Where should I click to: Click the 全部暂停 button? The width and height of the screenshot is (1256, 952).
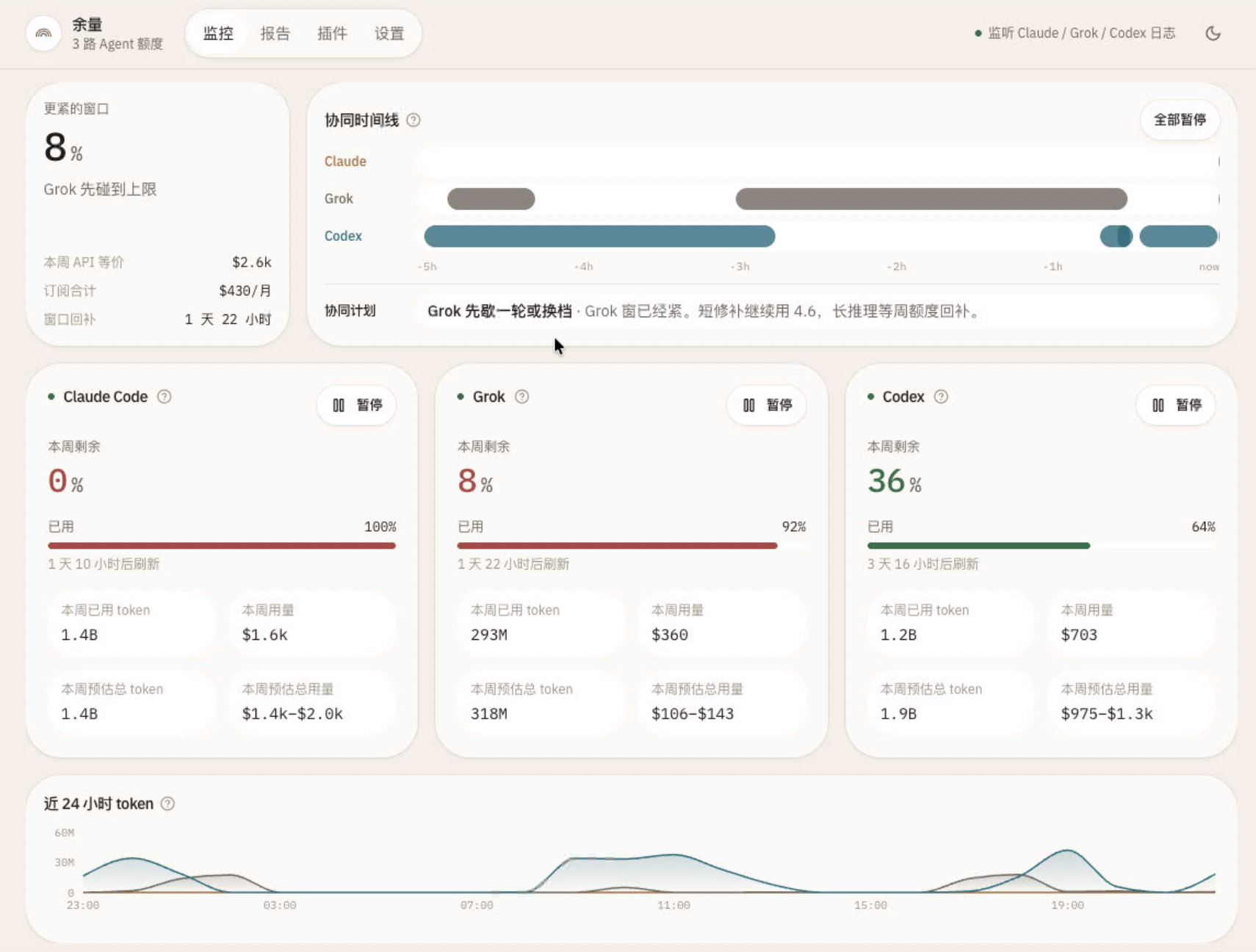coord(1180,120)
